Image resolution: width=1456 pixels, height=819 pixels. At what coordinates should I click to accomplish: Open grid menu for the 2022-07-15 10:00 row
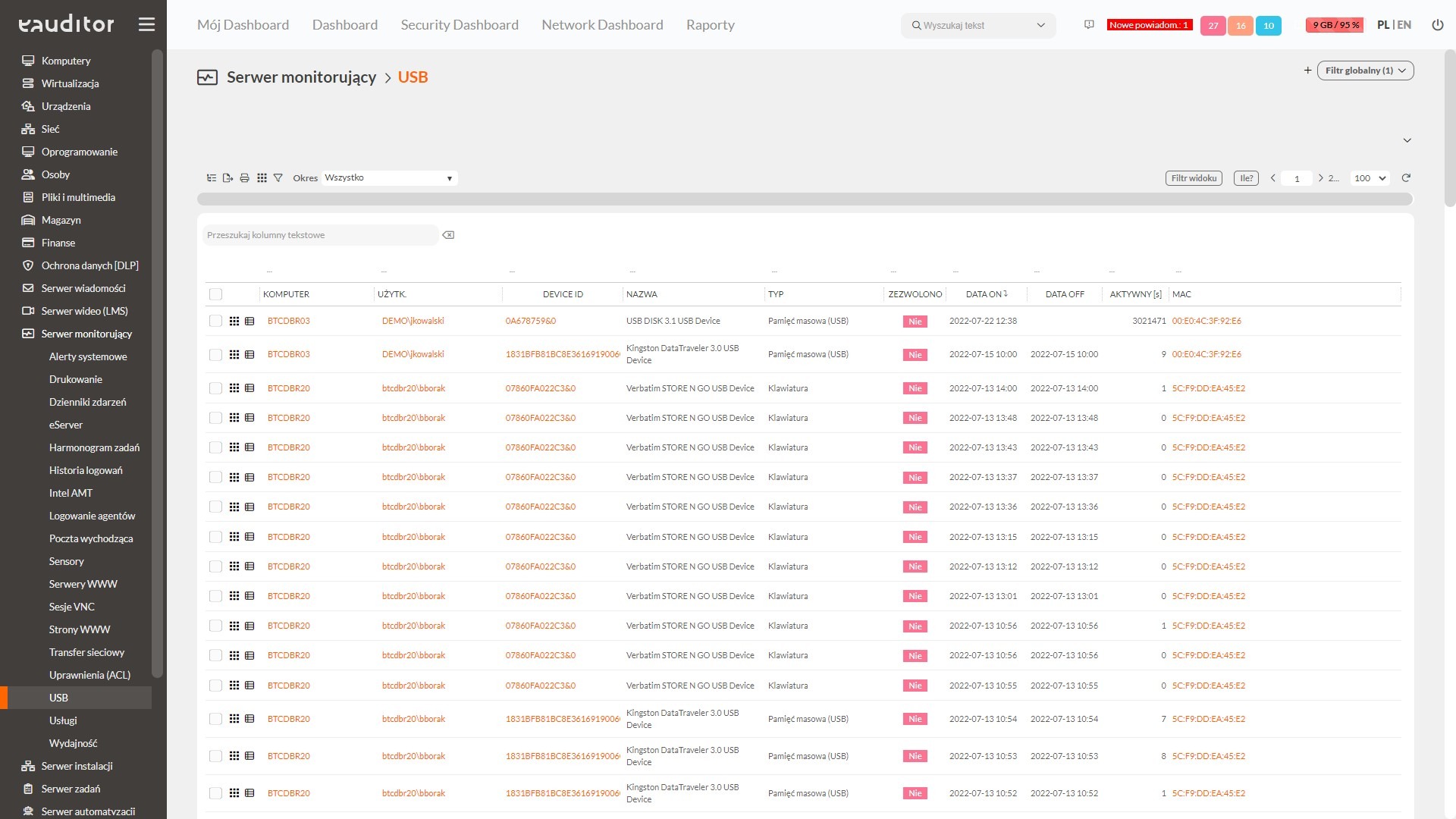(234, 355)
